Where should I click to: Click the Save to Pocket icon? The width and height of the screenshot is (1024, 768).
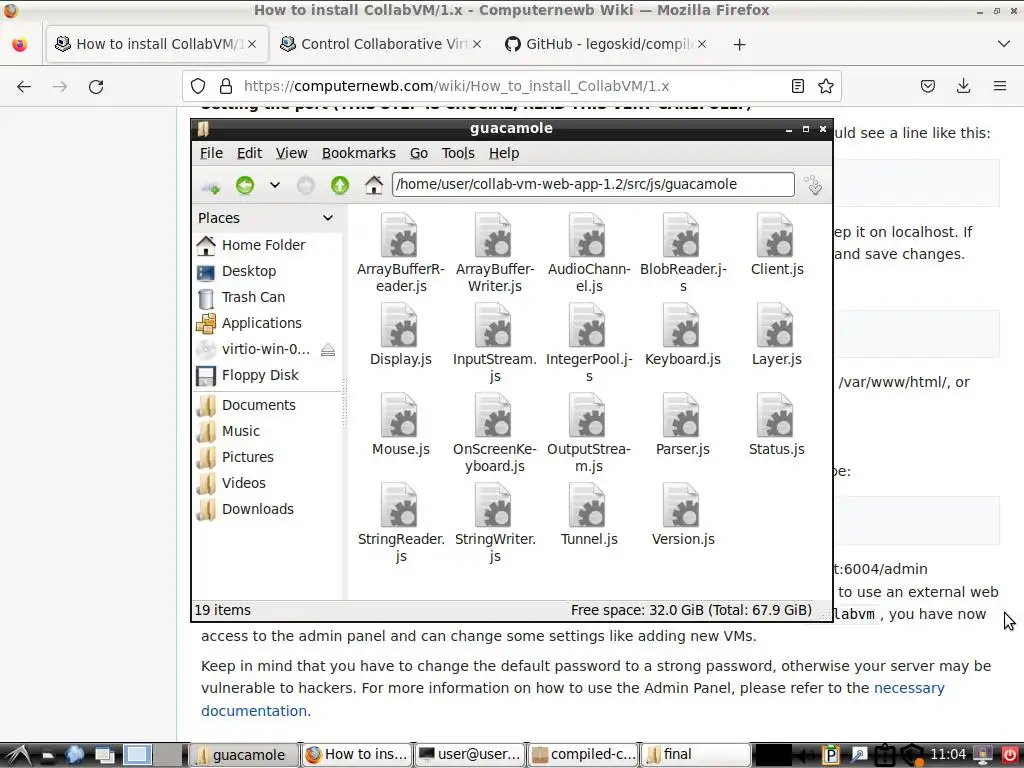(928, 86)
